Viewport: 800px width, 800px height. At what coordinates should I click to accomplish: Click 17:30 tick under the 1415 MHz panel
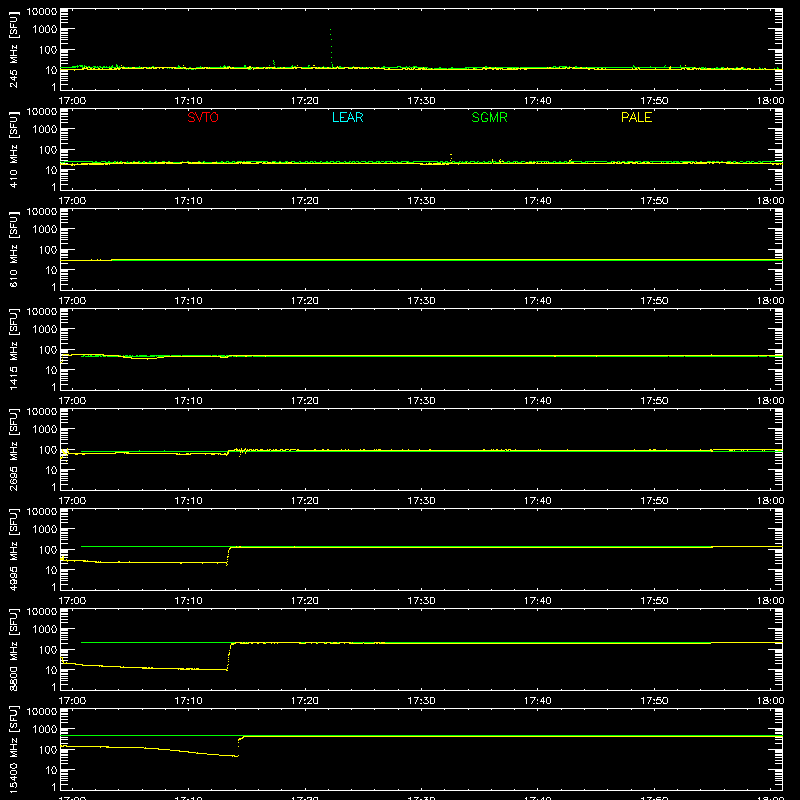tap(421, 401)
